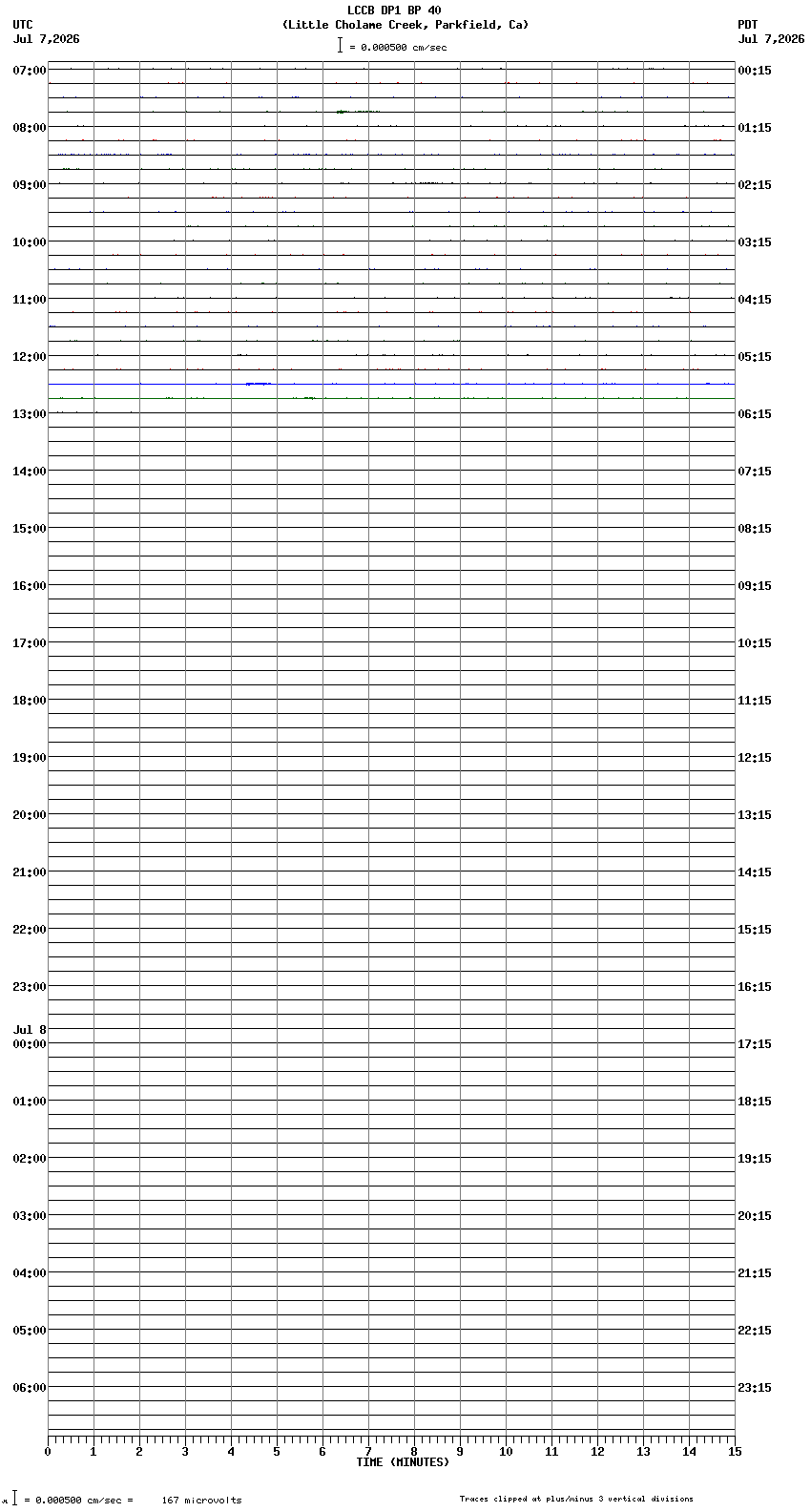Click the '20:00' UTC time label
Screen dimensions: 811x1512
pyautogui.click(x=30, y=815)
